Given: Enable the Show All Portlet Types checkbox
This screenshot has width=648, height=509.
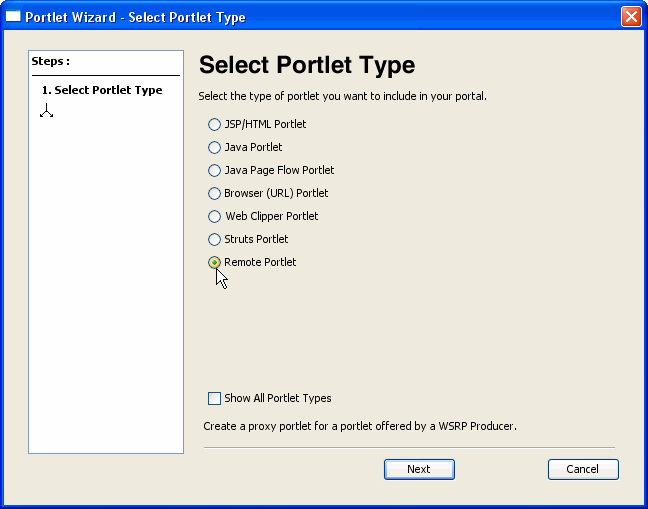Looking at the screenshot, I should (x=214, y=398).
